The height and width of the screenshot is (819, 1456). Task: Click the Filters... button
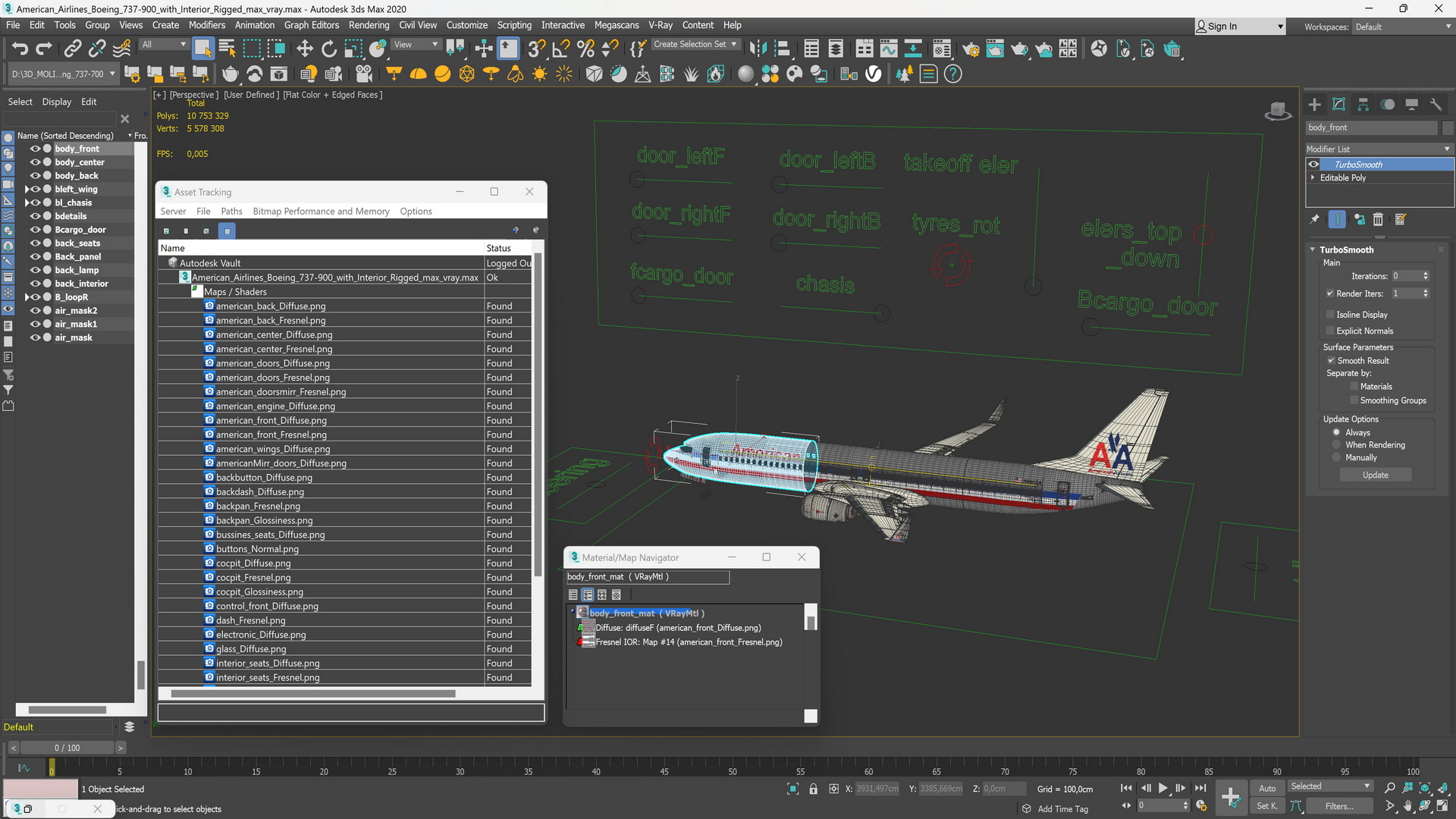pyautogui.click(x=1339, y=806)
